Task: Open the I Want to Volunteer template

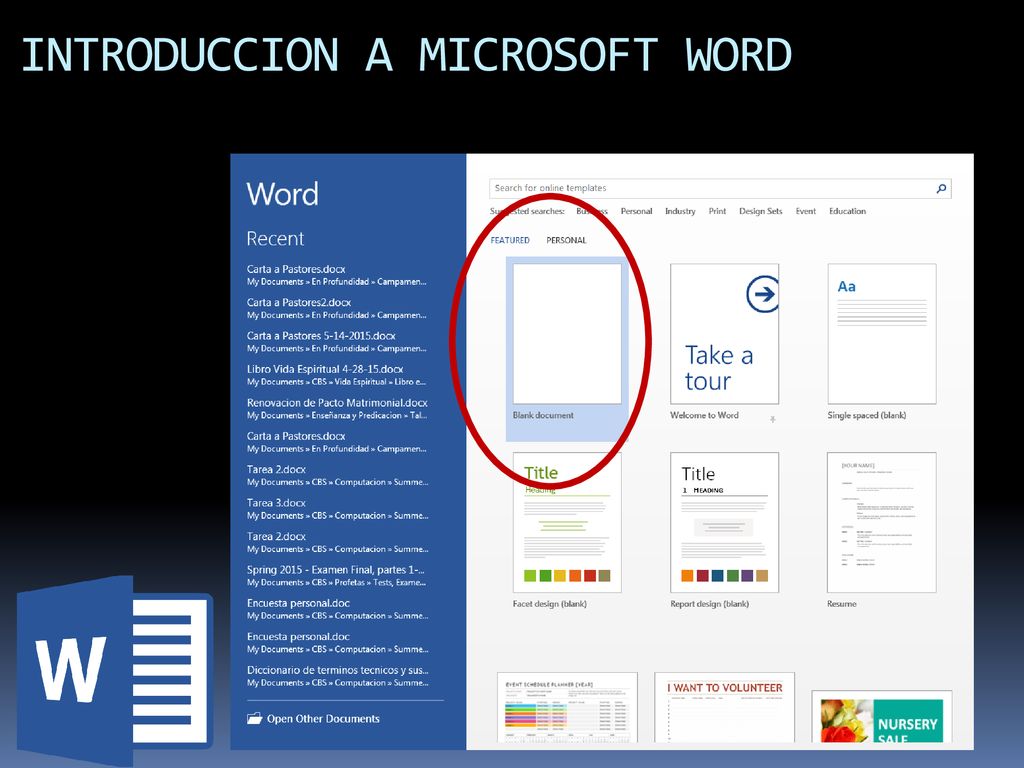Action: click(x=724, y=708)
